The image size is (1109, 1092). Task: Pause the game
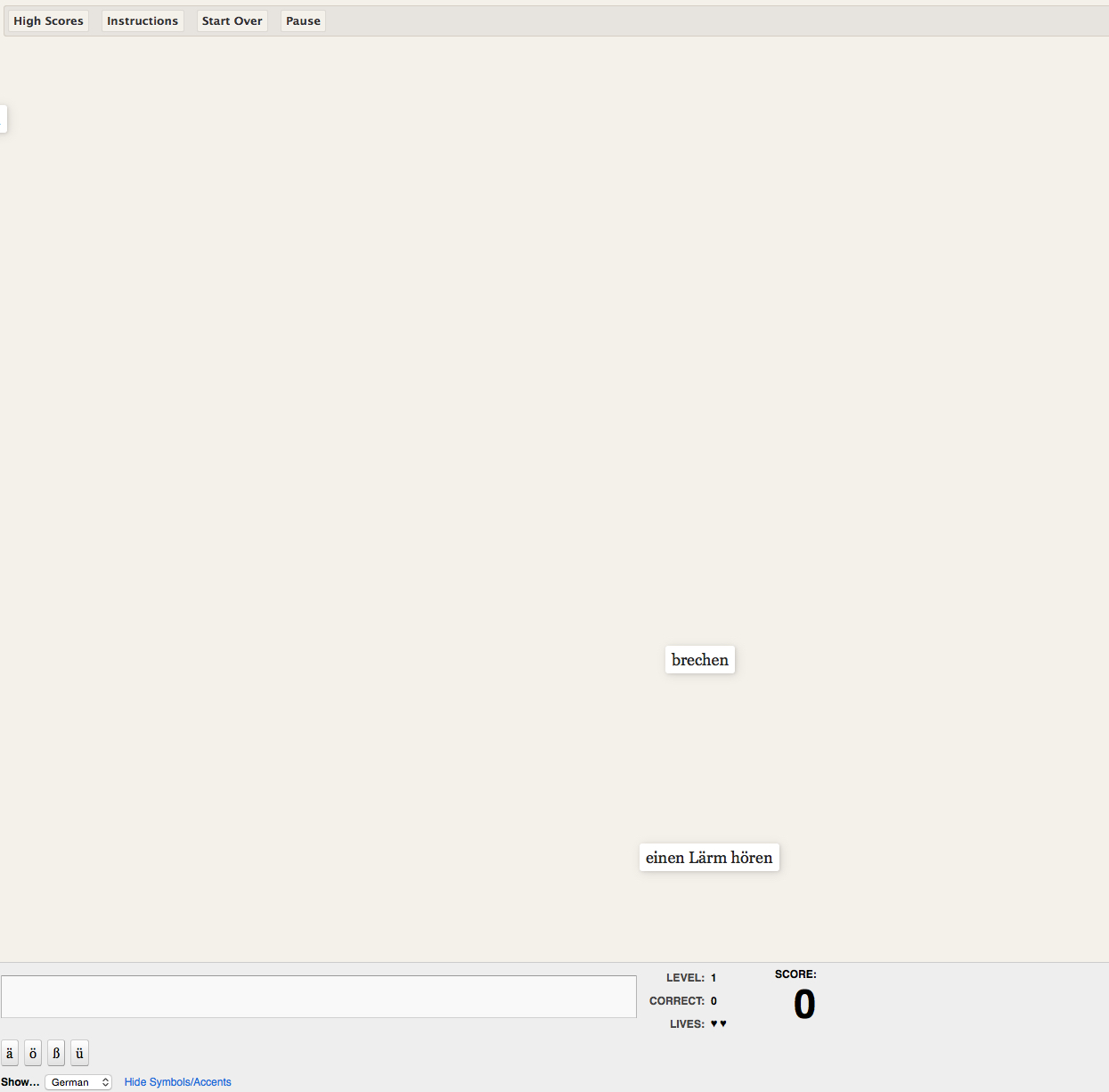(x=303, y=20)
